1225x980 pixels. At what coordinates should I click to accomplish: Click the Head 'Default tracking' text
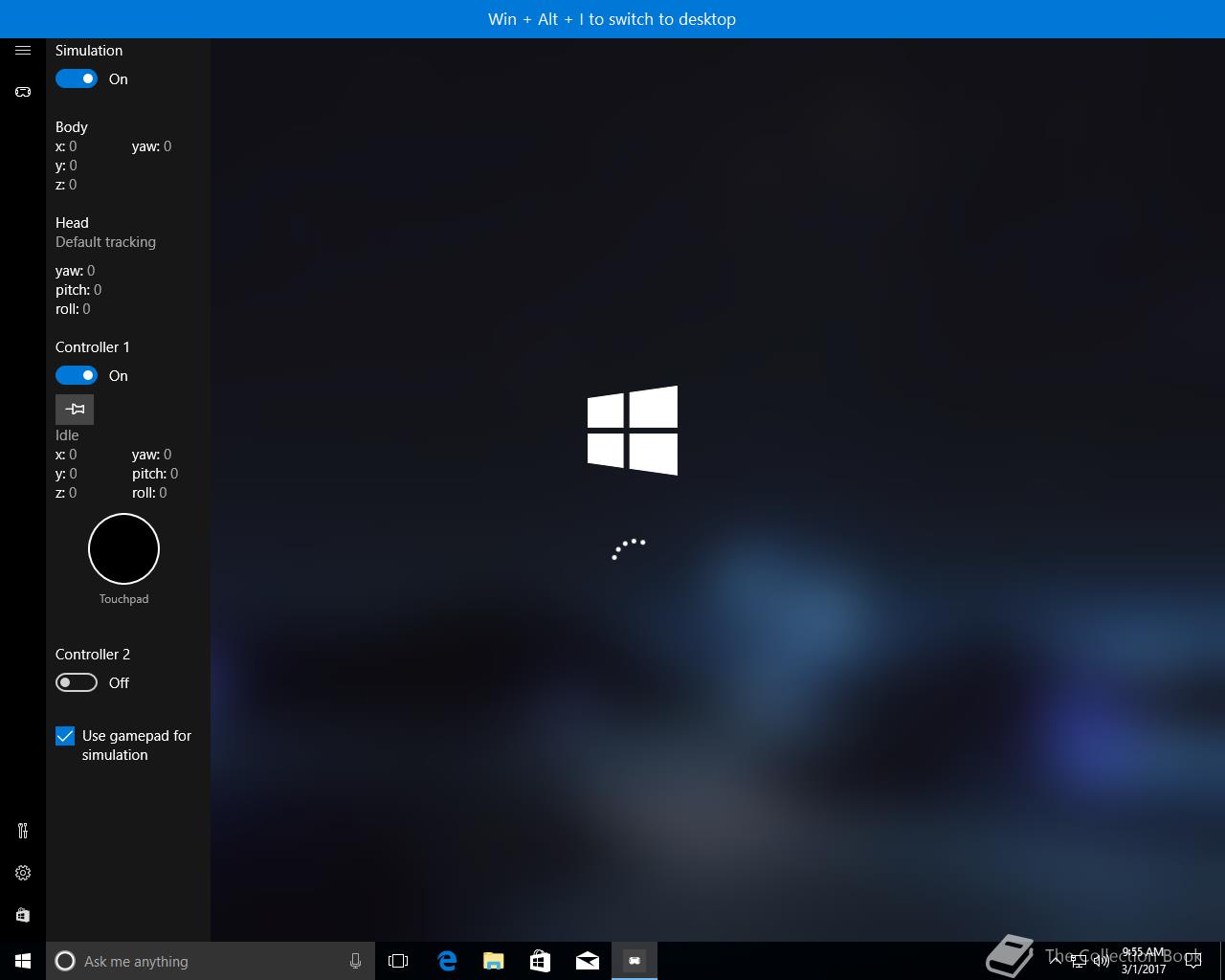105,242
